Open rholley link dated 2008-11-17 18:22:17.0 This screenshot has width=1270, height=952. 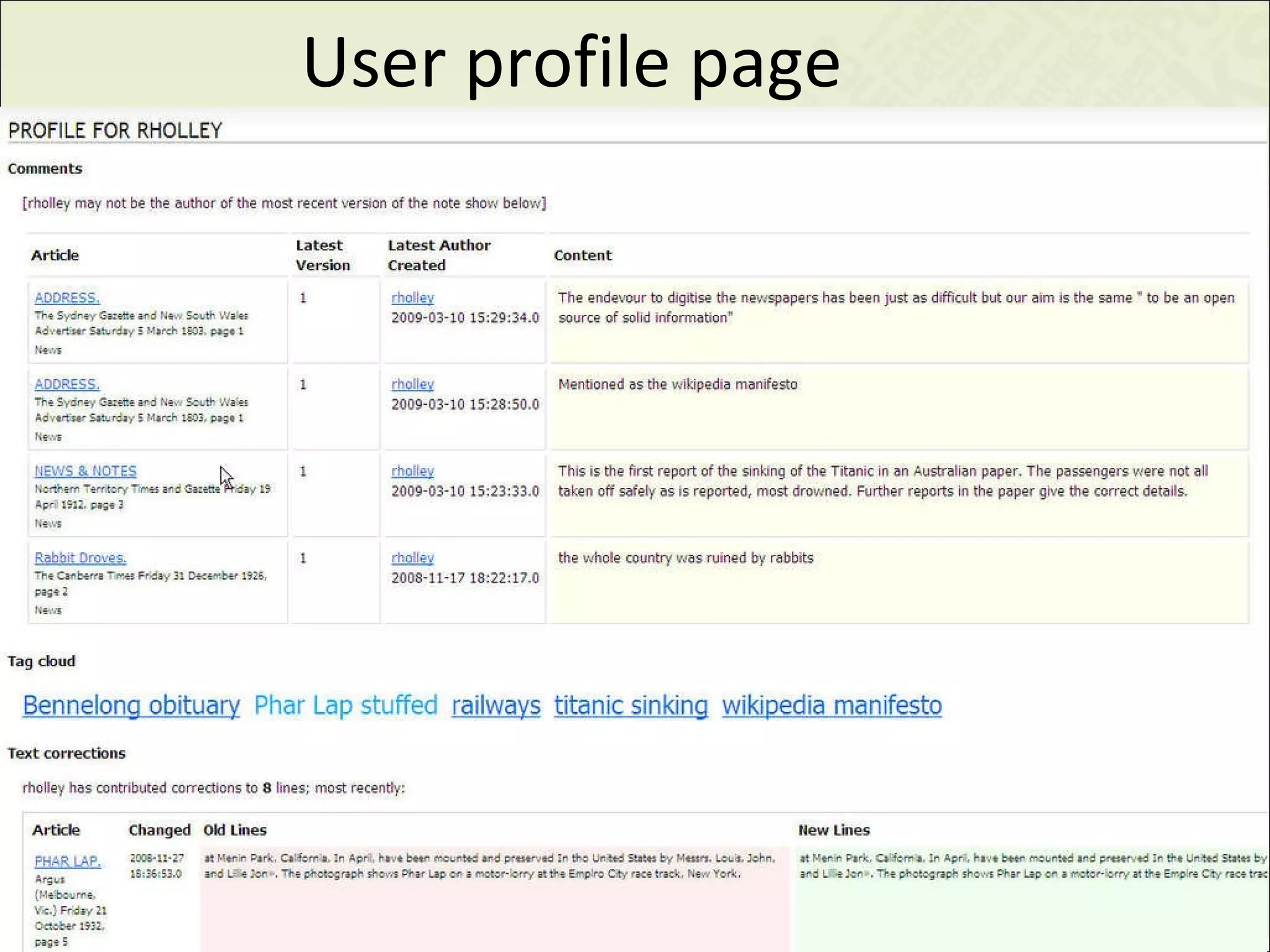point(412,558)
